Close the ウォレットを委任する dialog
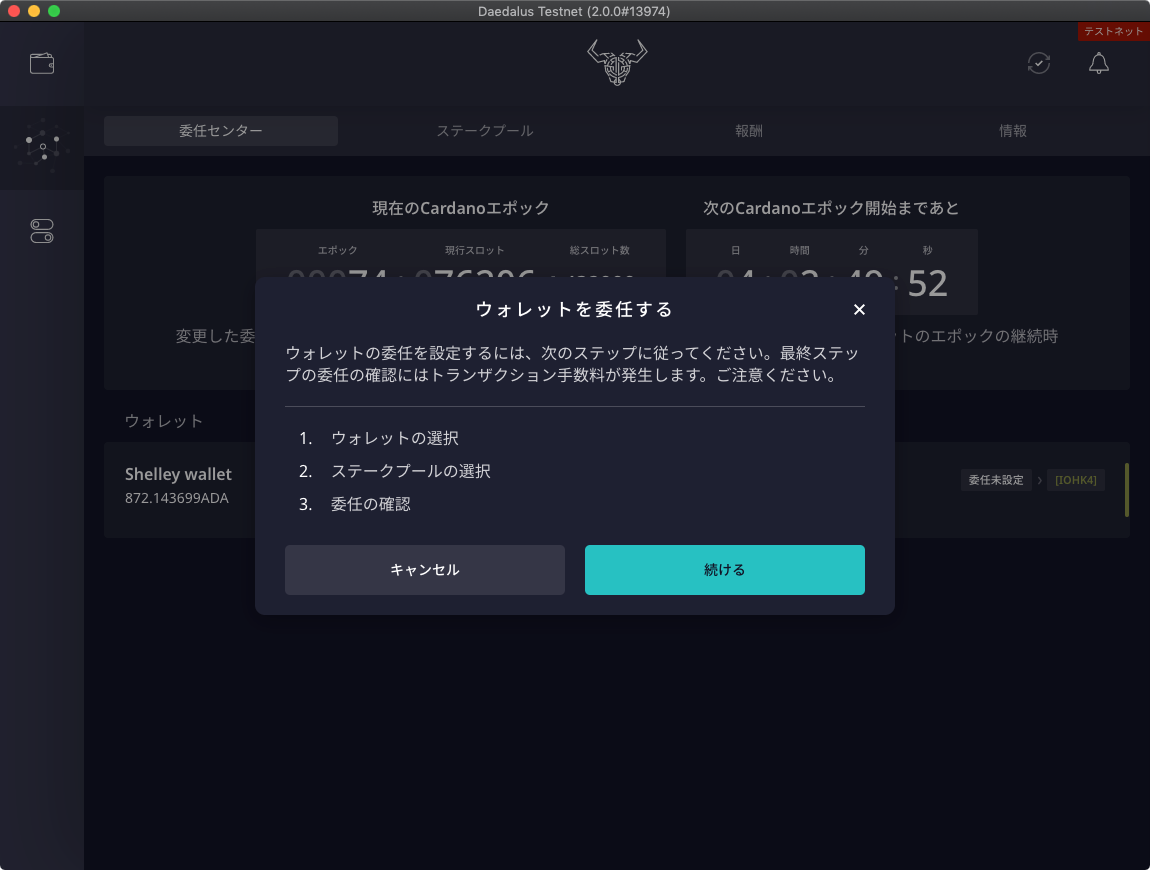Image resolution: width=1150 pixels, height=870 pixels. (x=860, y=310)
